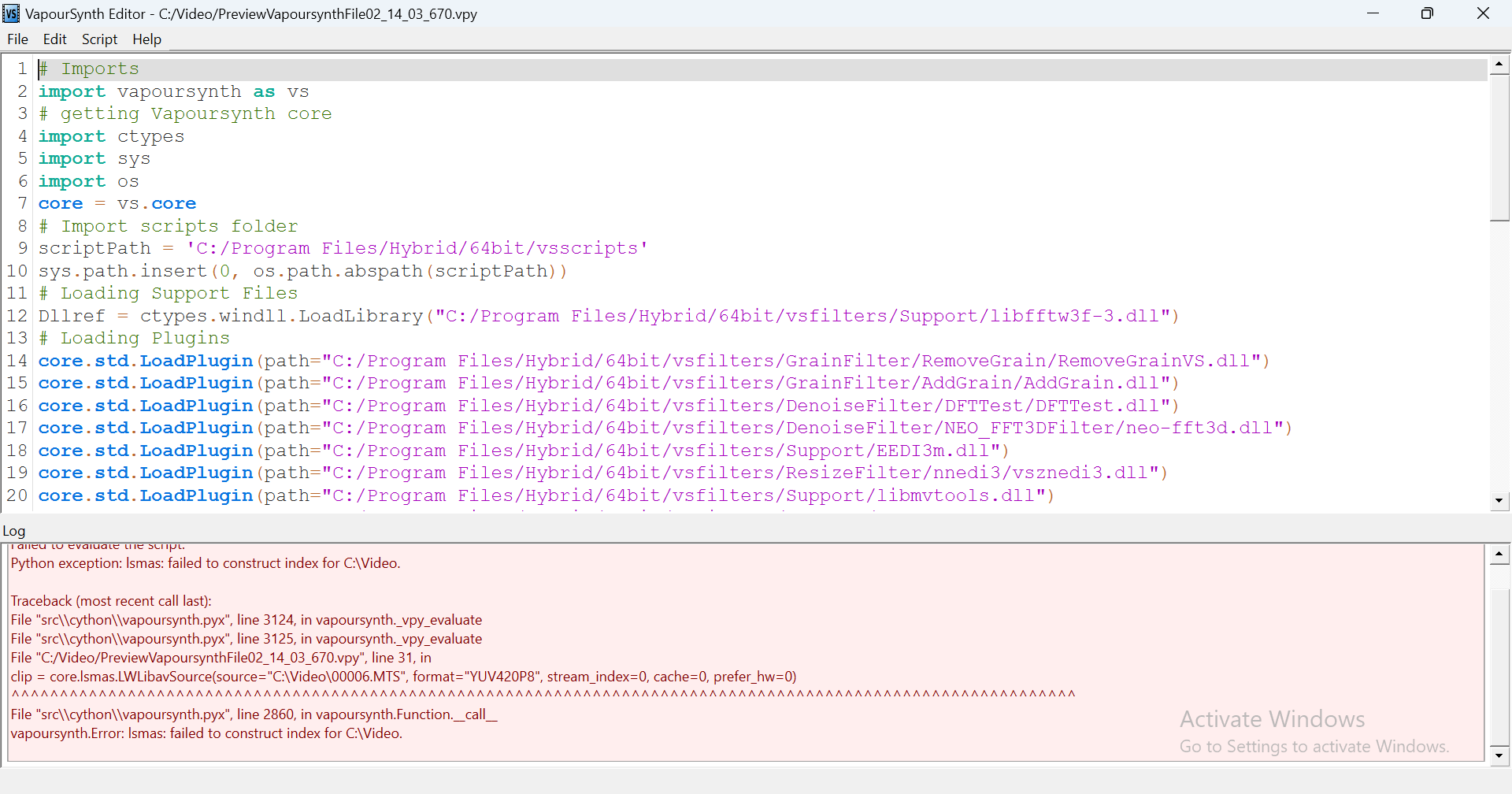Click code editor scroll down arrow
The width and height of the screenshot is (1512, 794).
1499,500
